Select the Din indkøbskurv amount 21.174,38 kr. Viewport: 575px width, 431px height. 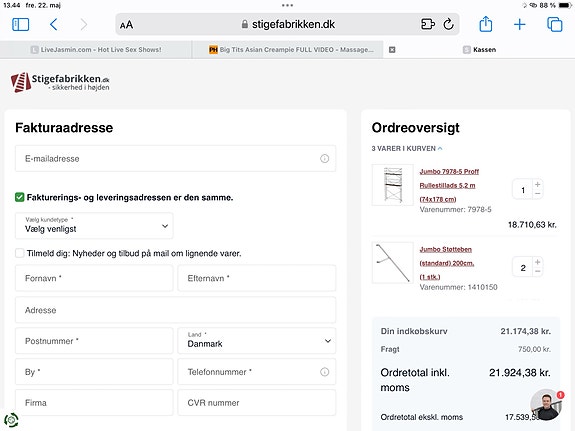(x=525, y=331)
